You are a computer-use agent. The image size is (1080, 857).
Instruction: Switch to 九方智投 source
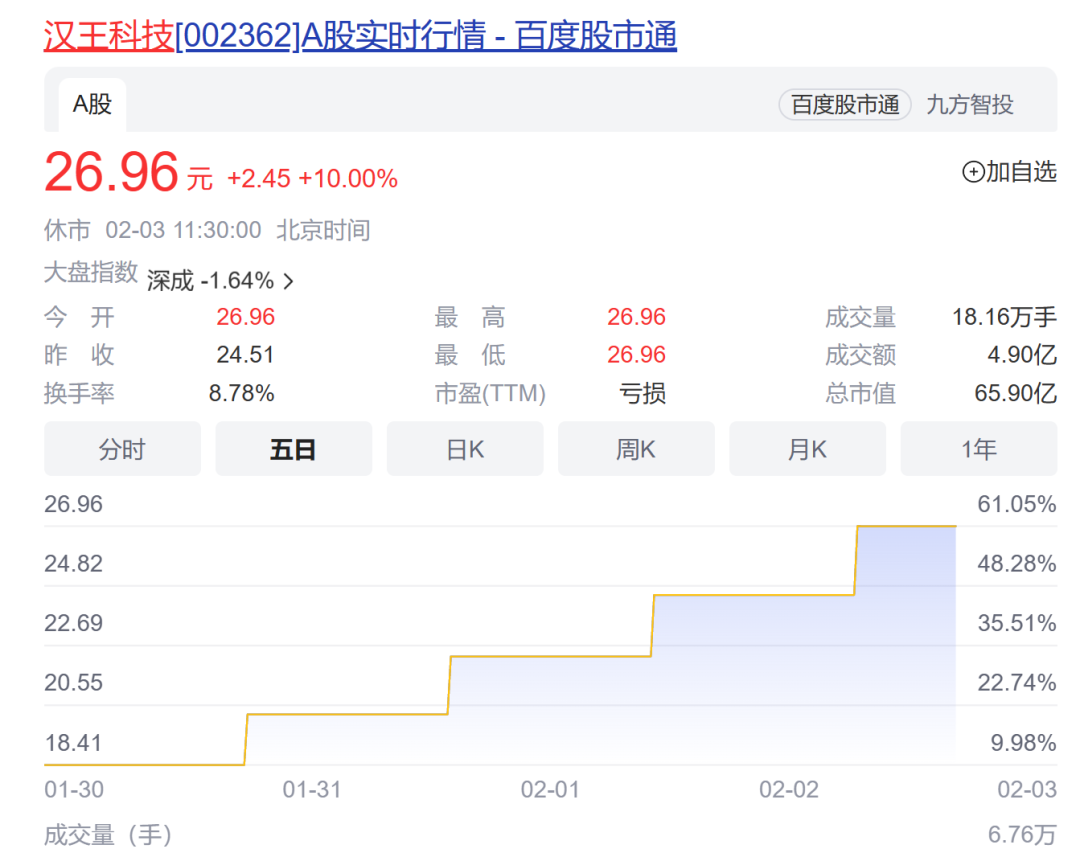[x=970, y=105]
